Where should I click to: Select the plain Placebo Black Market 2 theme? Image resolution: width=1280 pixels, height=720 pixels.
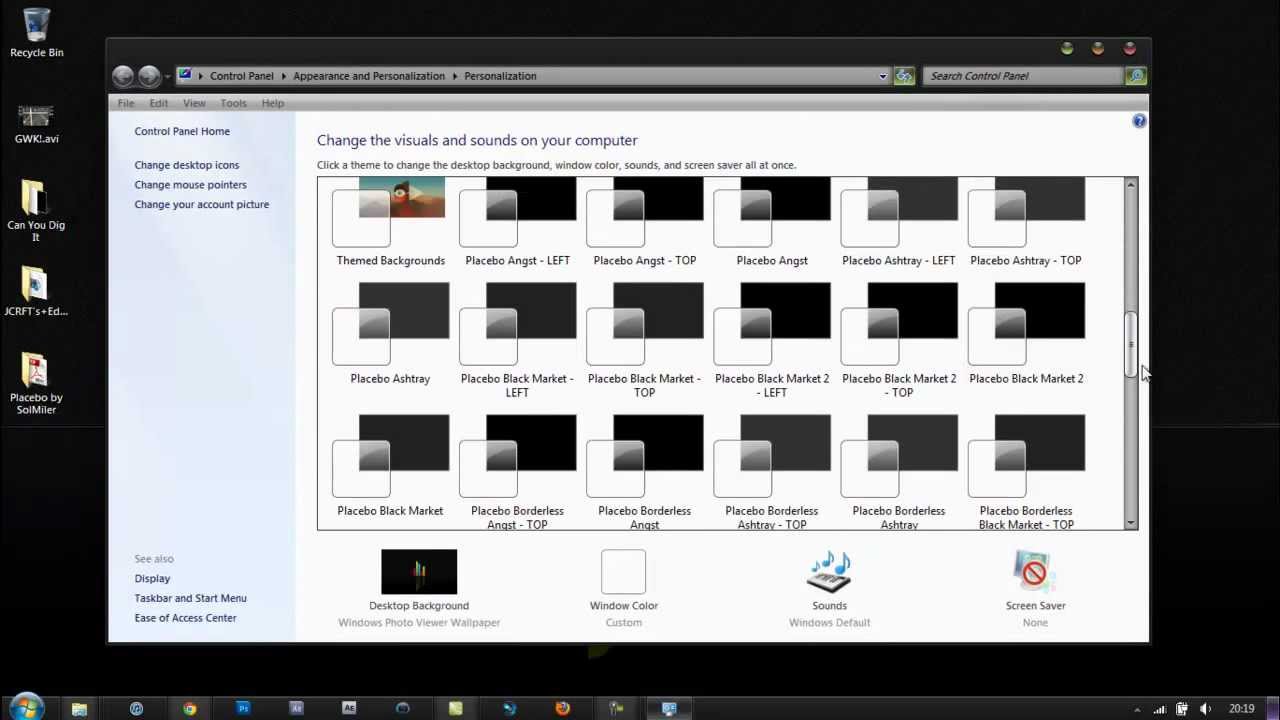coord(1025,334)
